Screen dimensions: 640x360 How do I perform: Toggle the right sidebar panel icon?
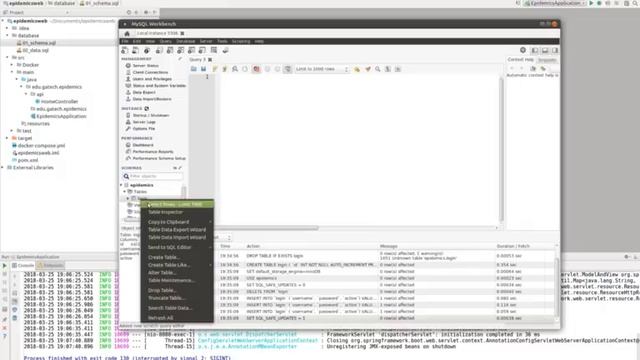coord(555,51)
